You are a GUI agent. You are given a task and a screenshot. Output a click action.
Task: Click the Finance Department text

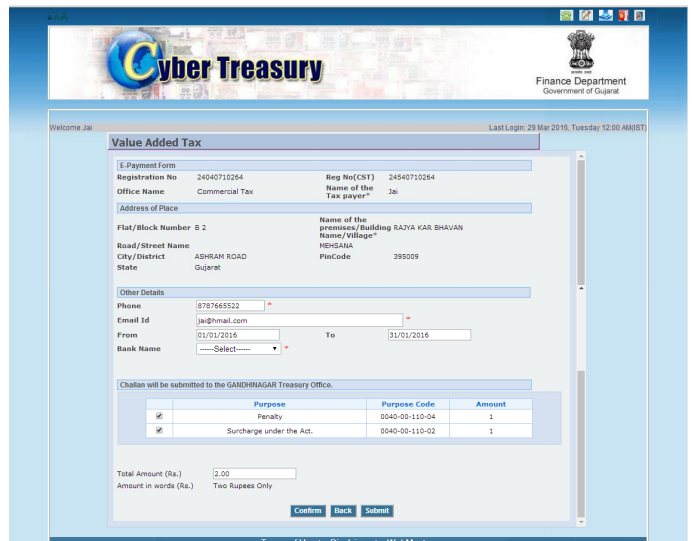[x=581, y=81]
